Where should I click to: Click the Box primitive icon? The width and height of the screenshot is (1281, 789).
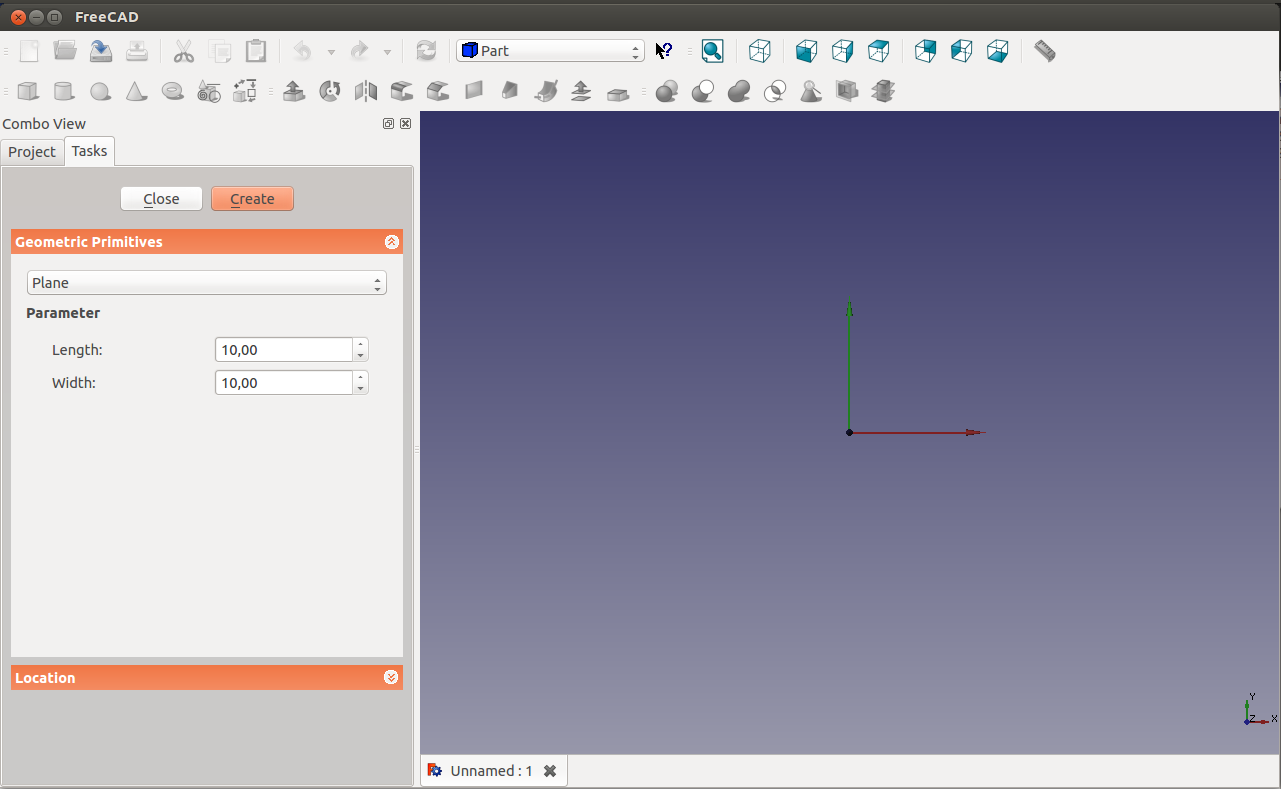(28, 91)
